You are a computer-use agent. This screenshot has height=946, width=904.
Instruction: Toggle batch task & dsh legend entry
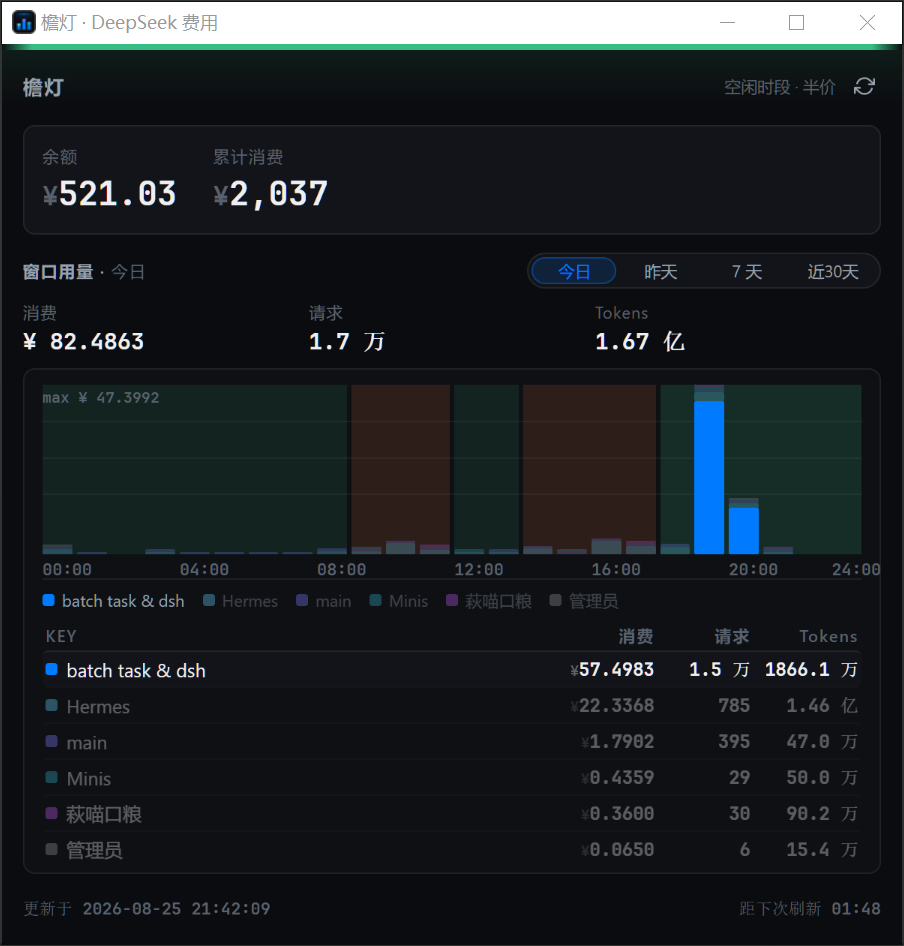click(x=113, y=601)
